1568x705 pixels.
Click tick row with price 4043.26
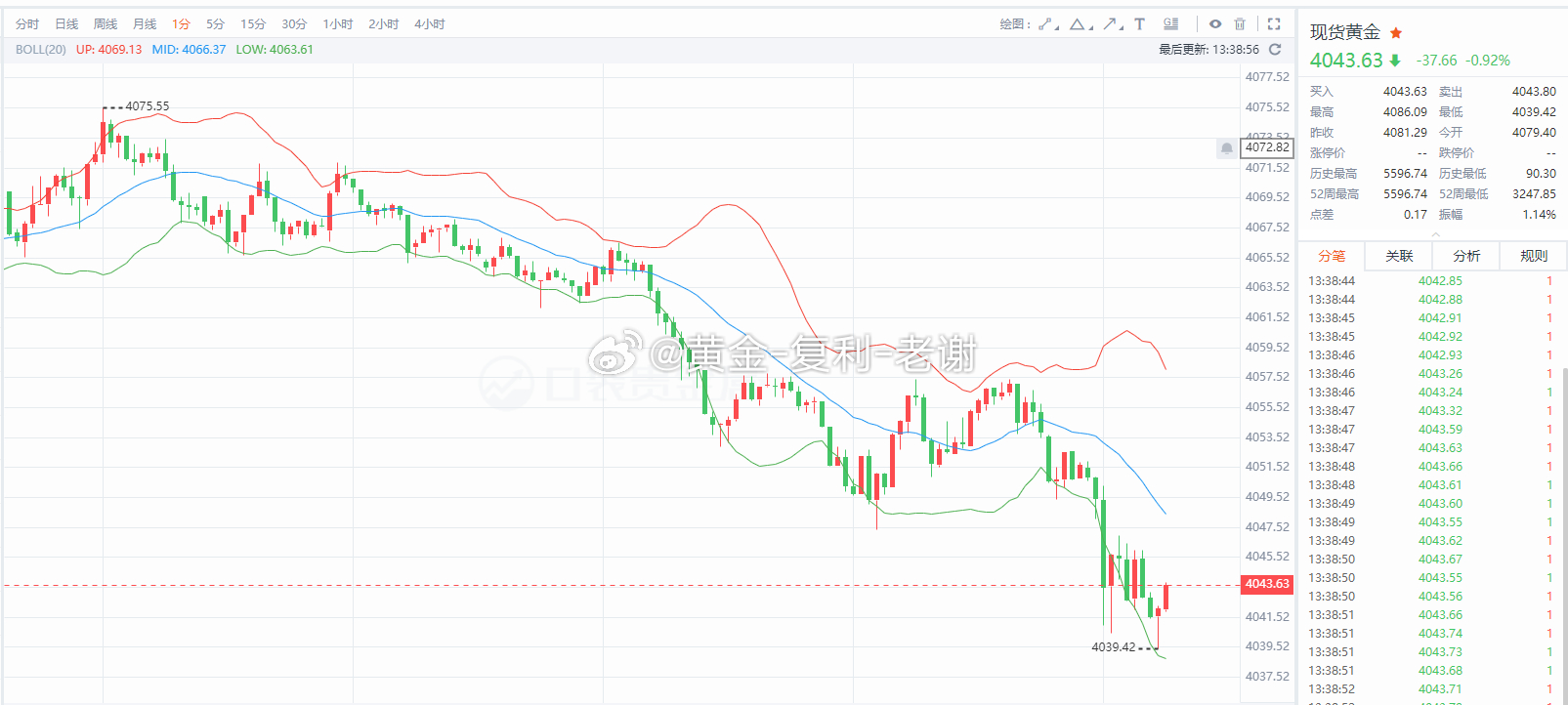1431,374
